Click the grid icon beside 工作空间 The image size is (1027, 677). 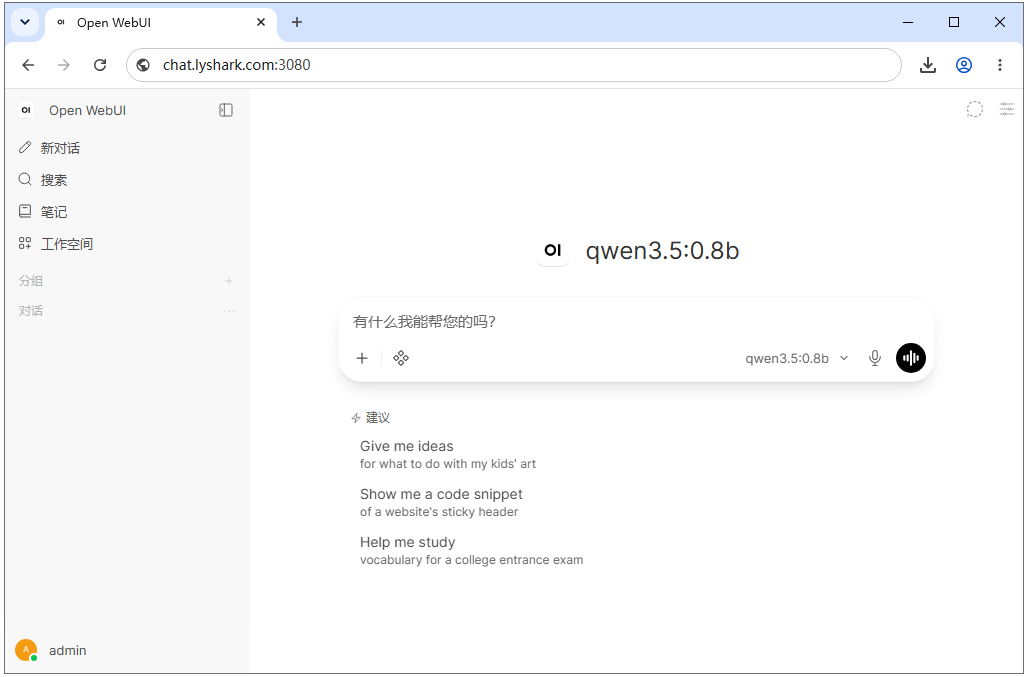point(25,244)
